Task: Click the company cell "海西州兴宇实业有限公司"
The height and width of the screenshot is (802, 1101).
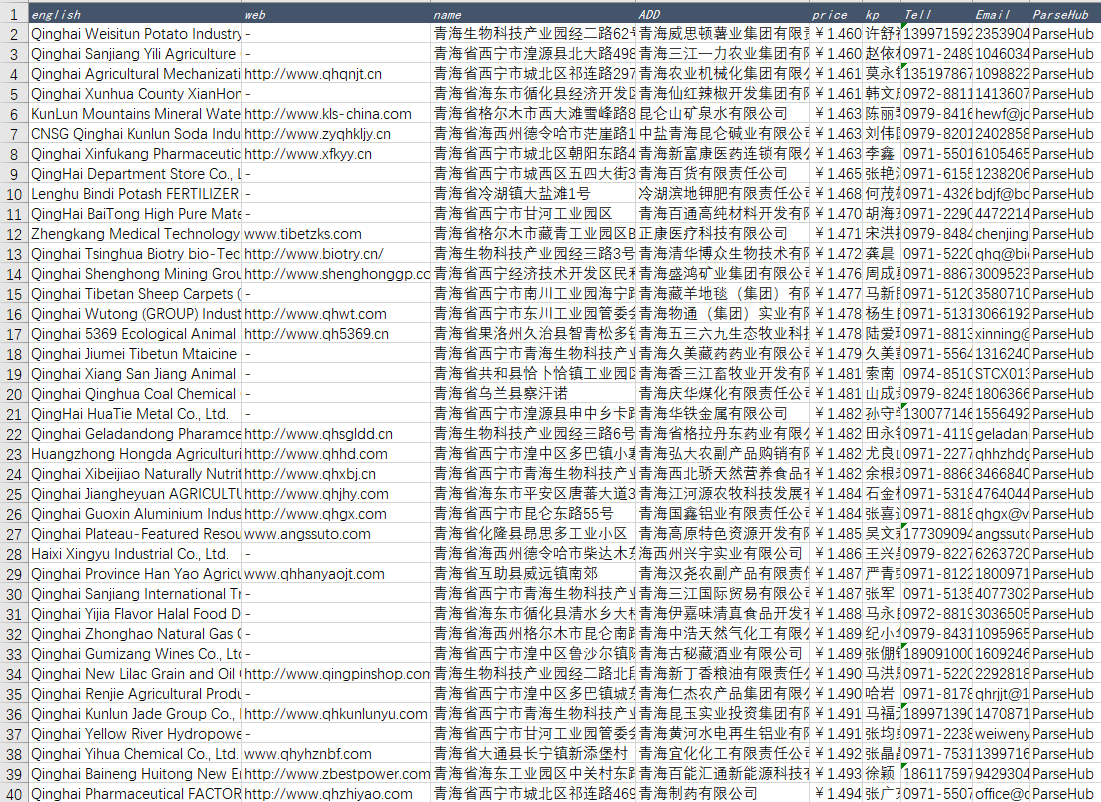Action: [723, 553]
